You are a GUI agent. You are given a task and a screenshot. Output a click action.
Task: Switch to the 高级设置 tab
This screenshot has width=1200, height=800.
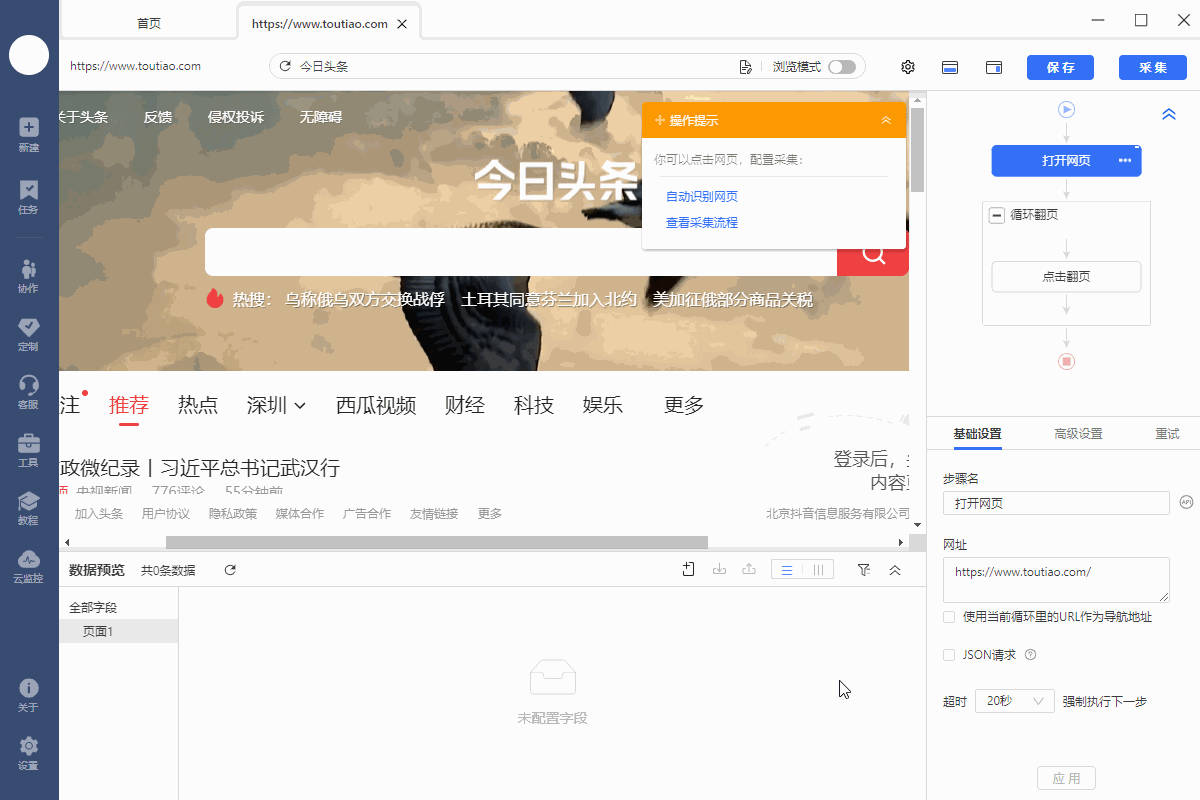pyautogui.click(x=1078, y=434)
